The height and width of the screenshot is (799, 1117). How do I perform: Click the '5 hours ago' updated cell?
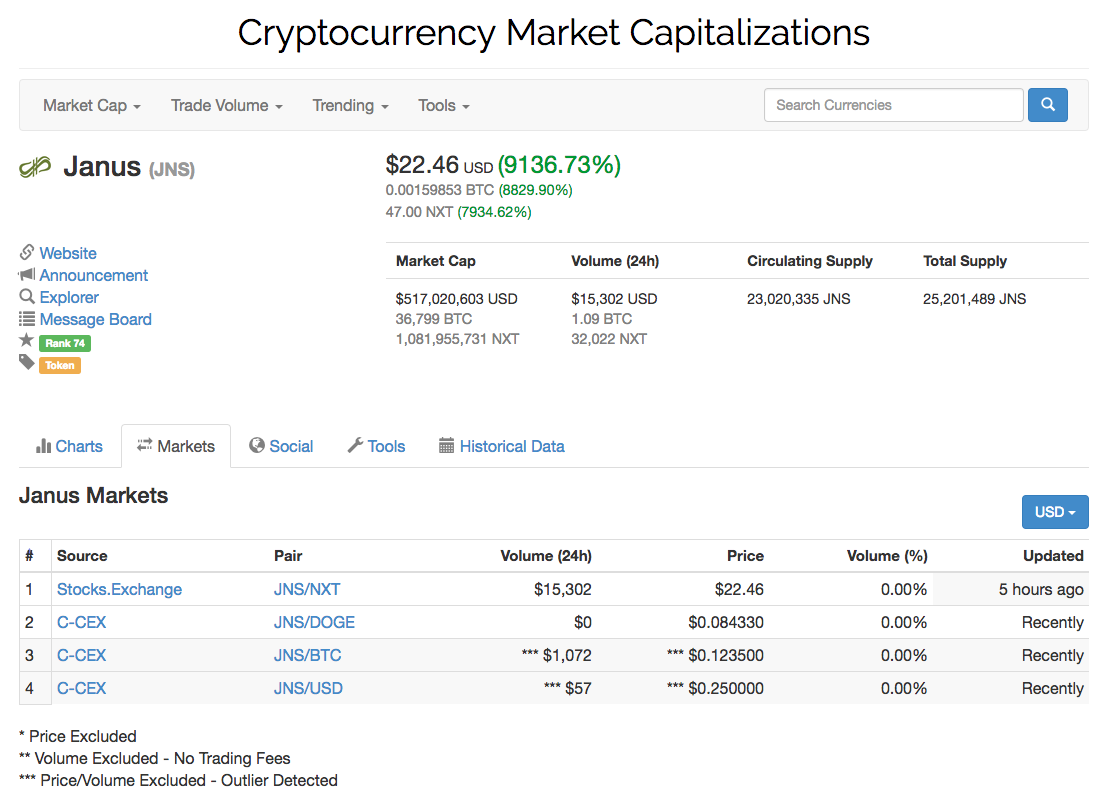point(1041,589)
